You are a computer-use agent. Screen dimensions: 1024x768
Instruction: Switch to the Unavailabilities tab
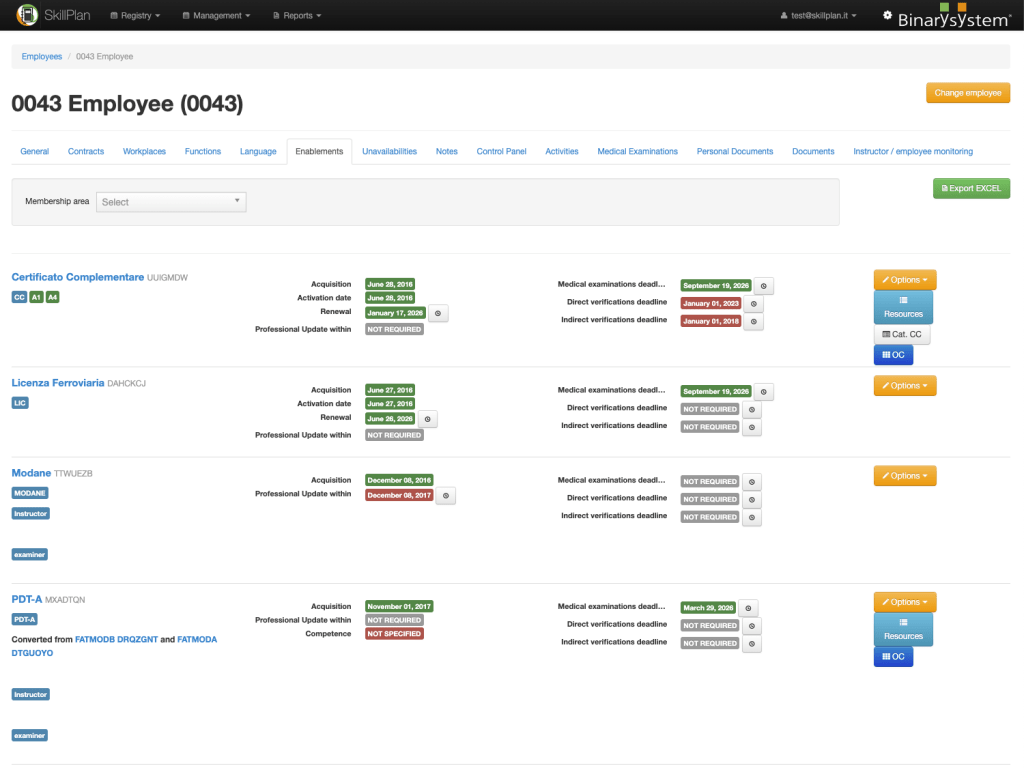pos(389,152)
